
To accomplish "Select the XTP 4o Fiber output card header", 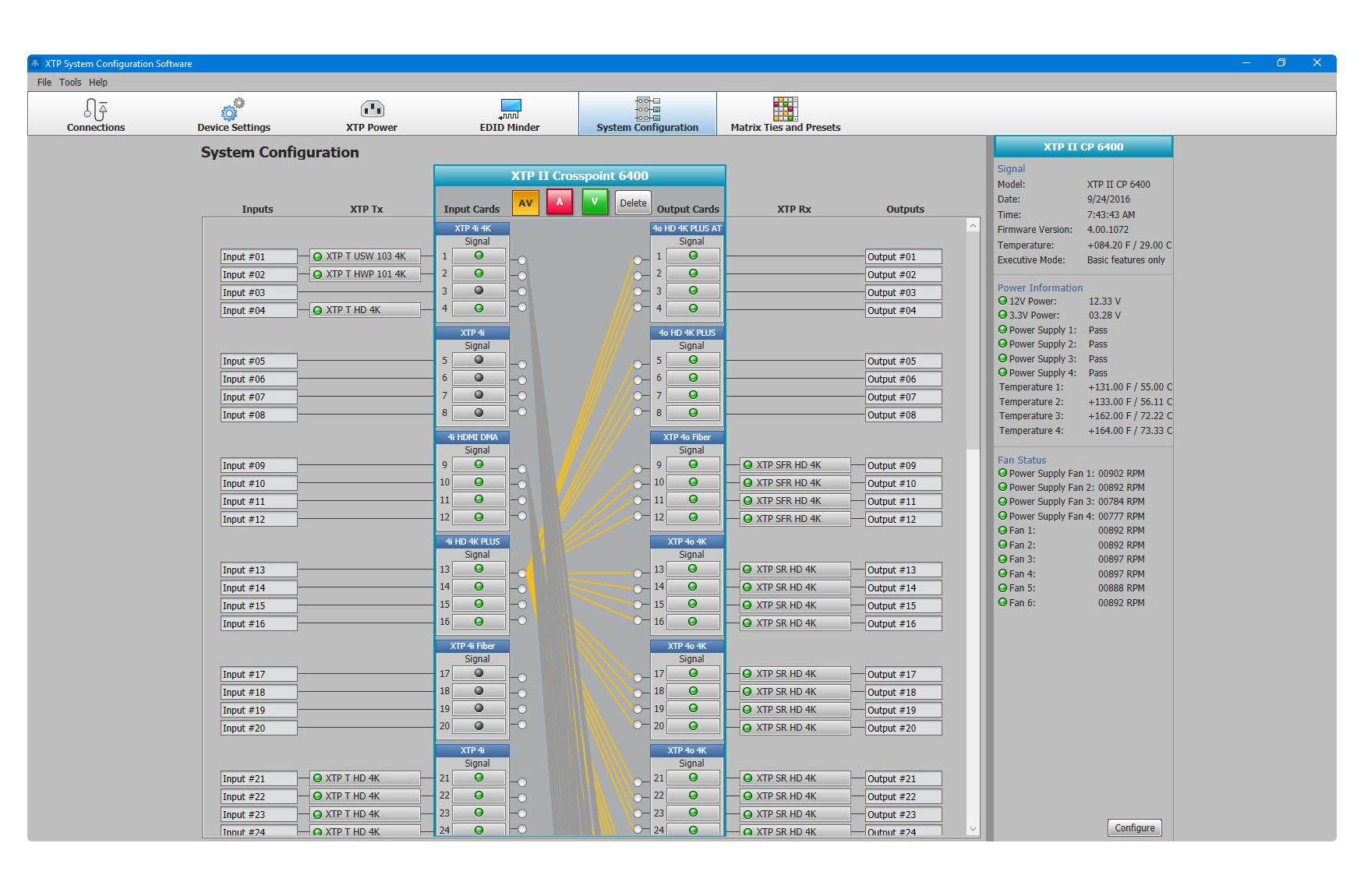I will point(687,437).
